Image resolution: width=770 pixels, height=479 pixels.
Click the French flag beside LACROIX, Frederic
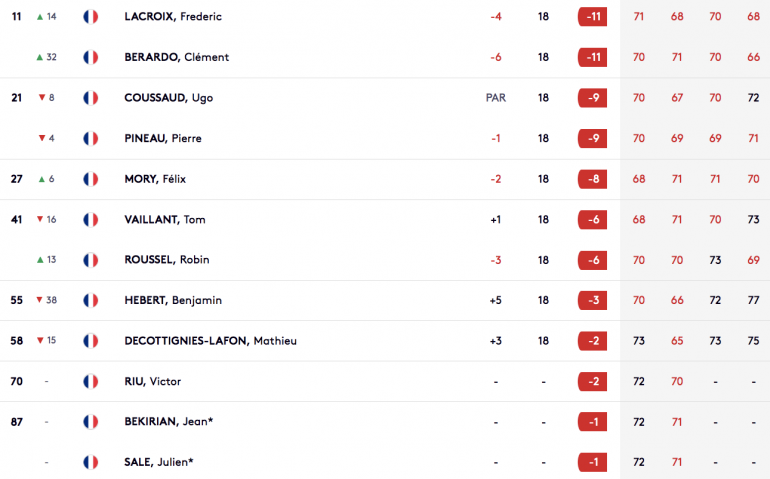tap(90, 17)
